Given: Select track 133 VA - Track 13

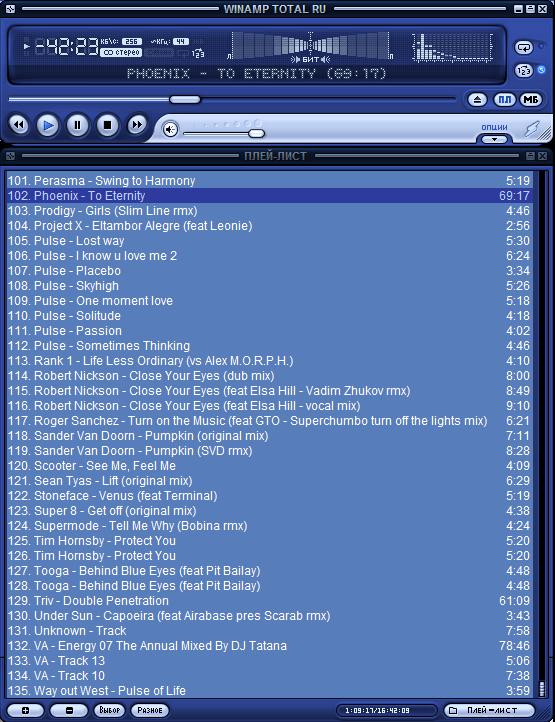Looking at the screenshot, I should click(269, 661).
